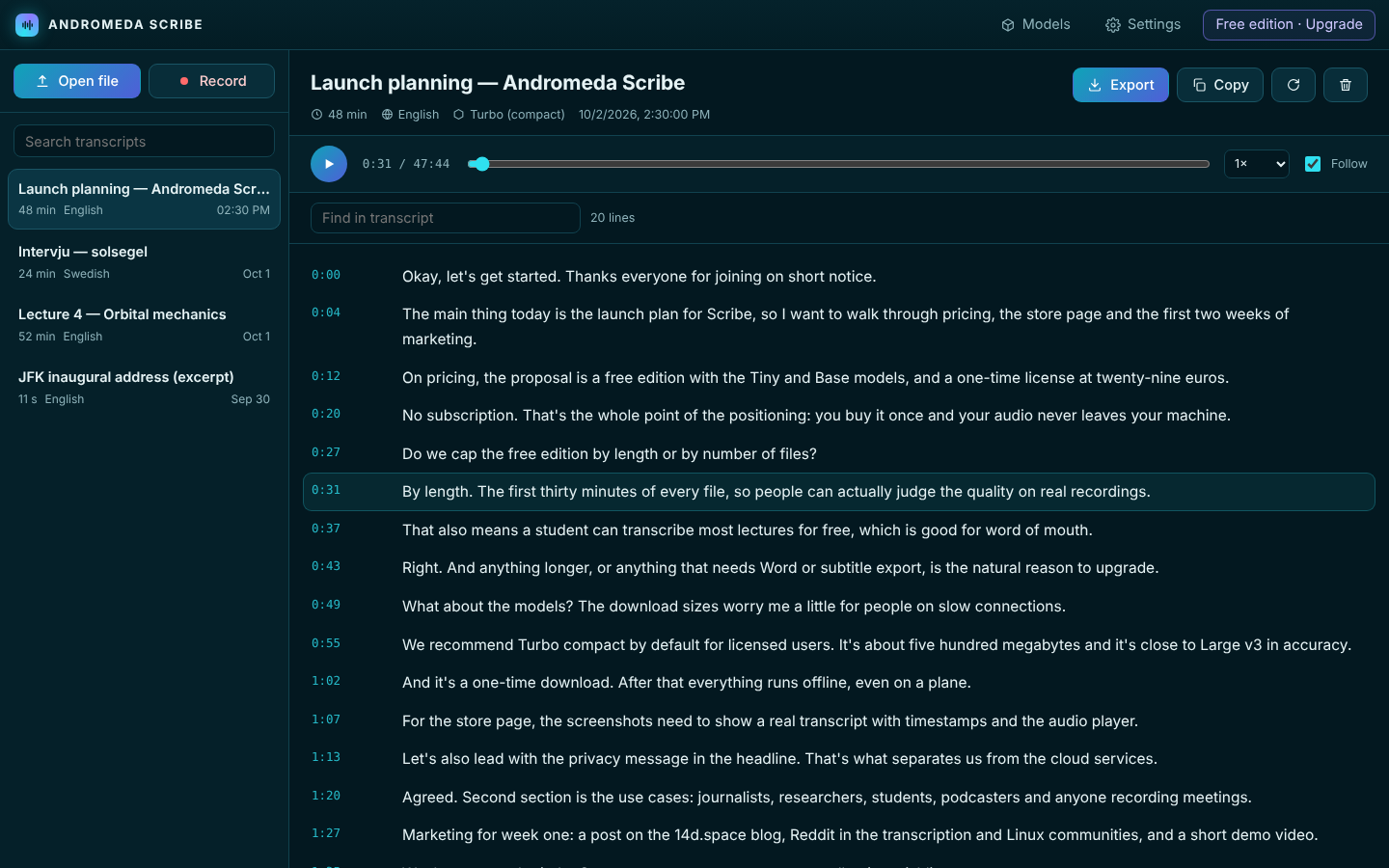The width and height of the screenshot is (1389, 868).
Task: Copy the transcript to clipboard
Action: point(1220,85)
